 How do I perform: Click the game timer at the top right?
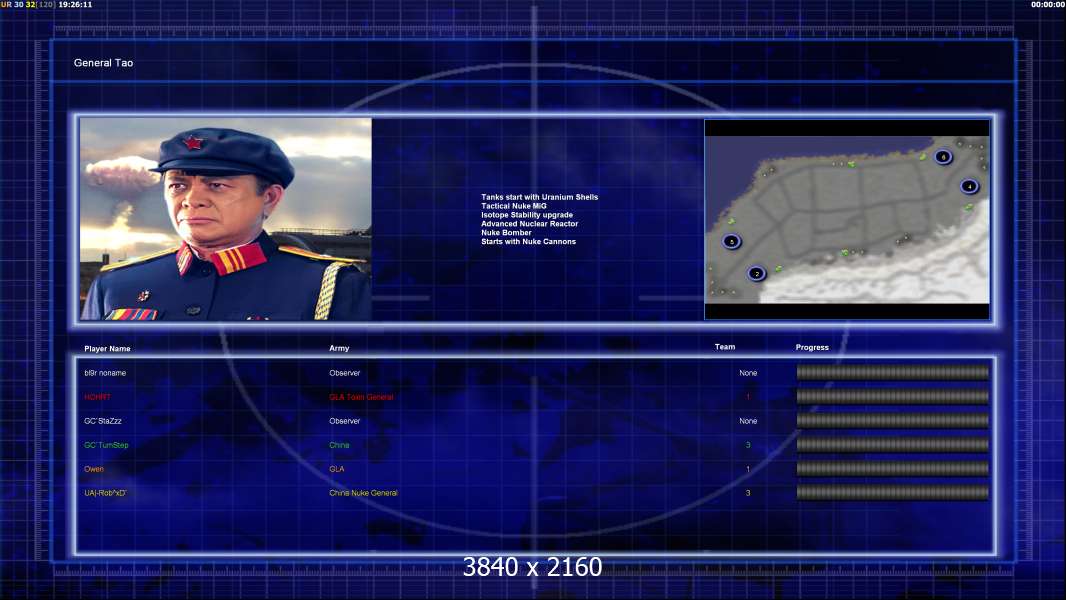(1048, 4)
